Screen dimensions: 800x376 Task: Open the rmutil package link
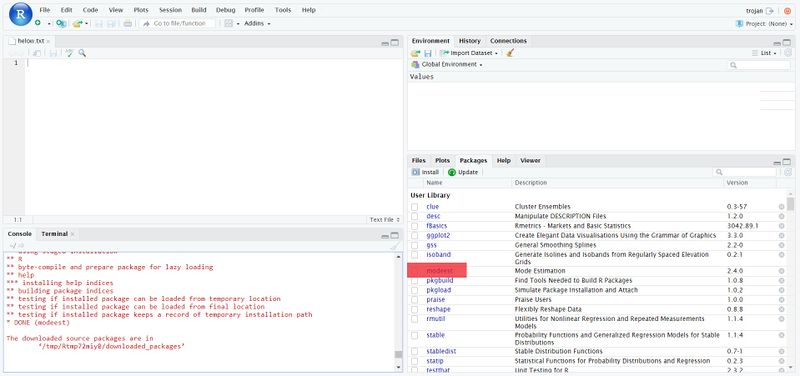coord(436,319)
